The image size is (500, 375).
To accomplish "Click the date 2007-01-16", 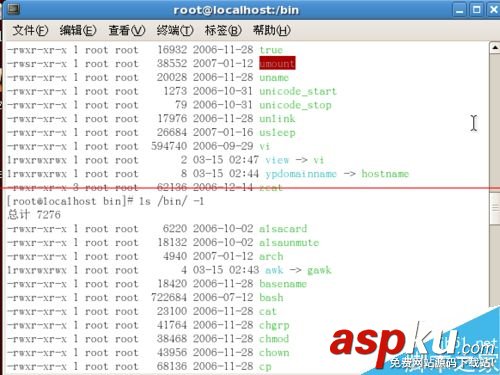I will click(x=223, y=133).
